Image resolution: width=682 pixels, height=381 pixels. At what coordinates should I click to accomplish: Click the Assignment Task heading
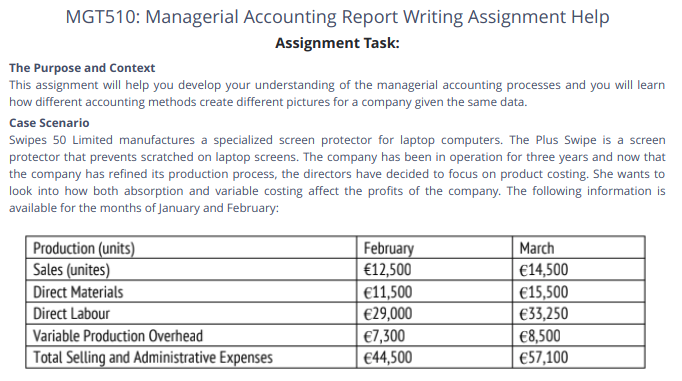click(337, 43)
